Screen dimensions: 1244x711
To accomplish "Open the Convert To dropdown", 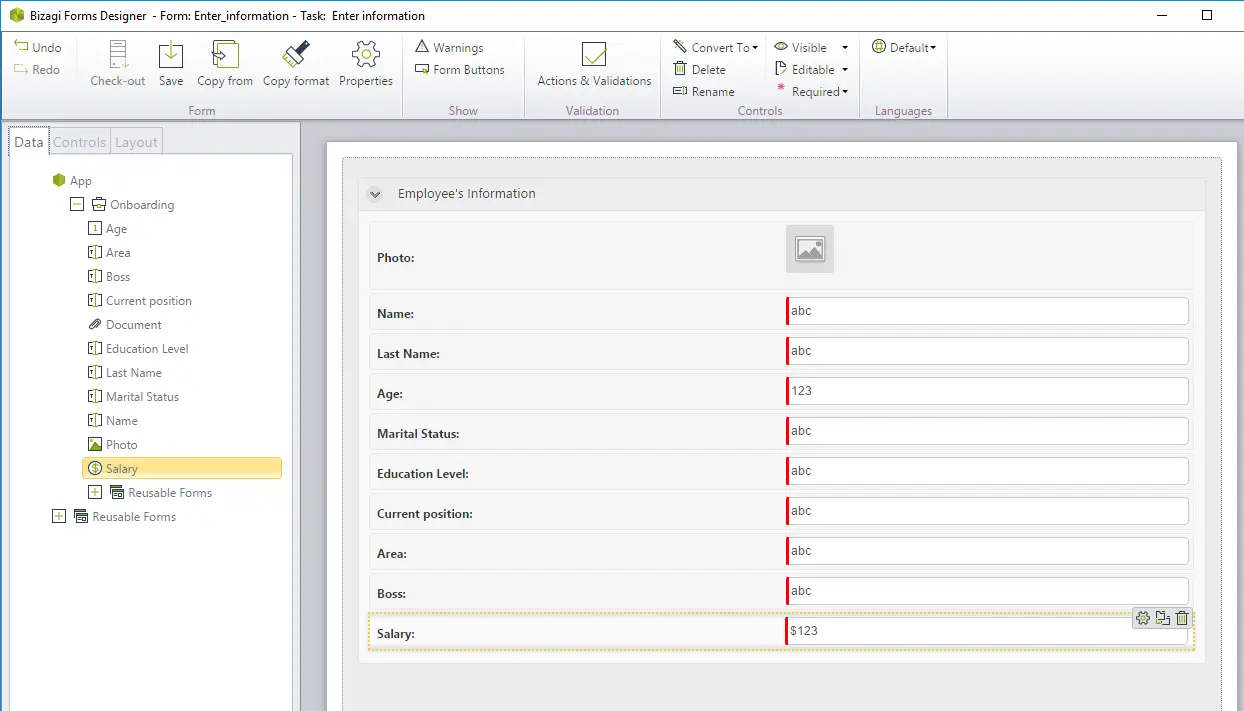I will point(716,47).
